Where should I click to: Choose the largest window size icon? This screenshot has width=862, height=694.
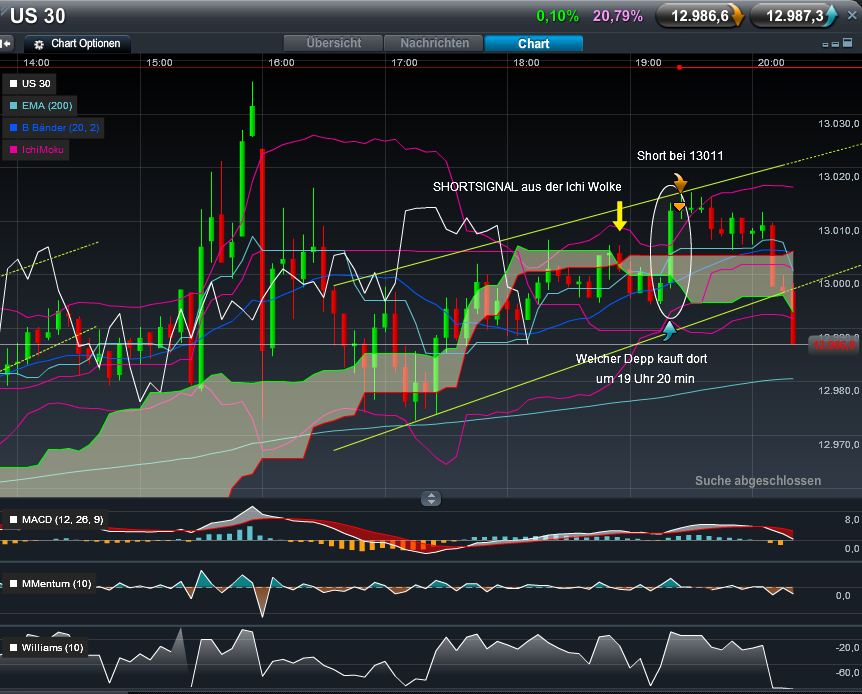[x=848, y=42]
